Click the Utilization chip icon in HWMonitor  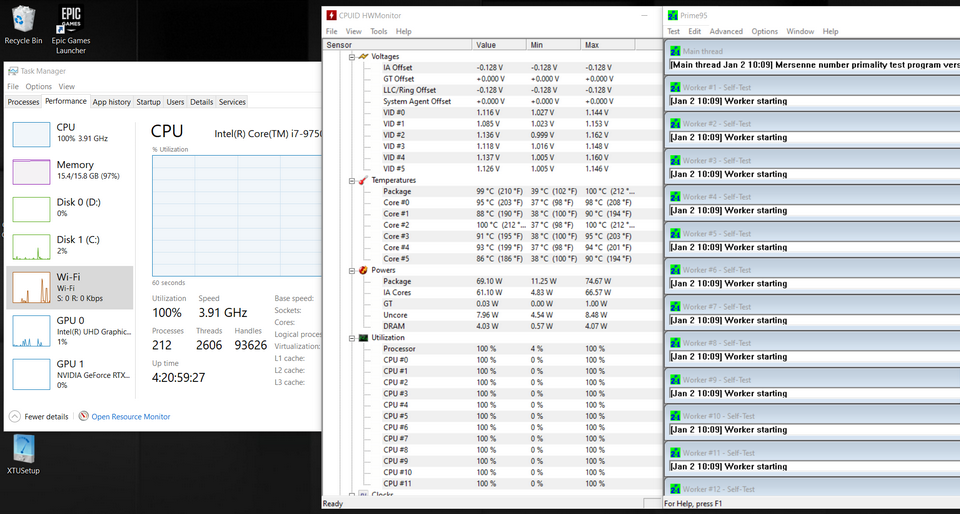(x=363, y=338)
